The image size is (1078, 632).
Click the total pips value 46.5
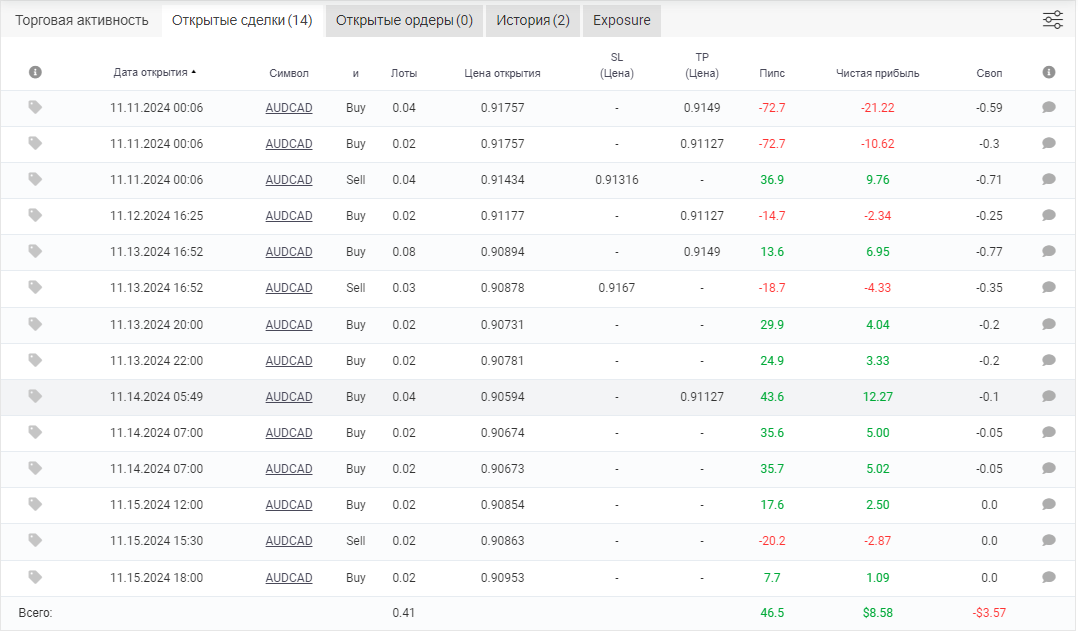coord(771,613)
